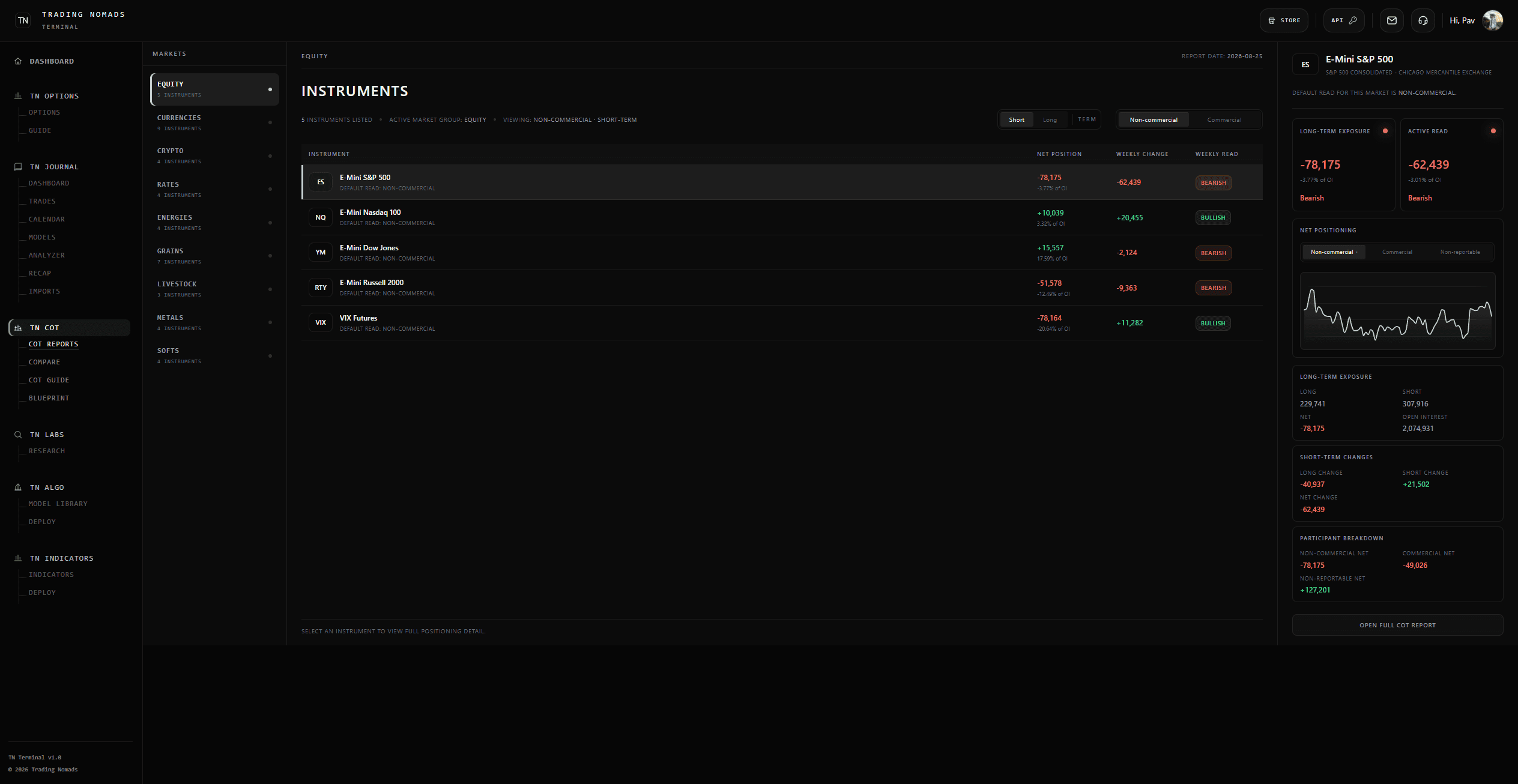Image resolution: width=1518 pixels, height=784 pixels.
Task: Click the TN ALGO section icon
Action: (x=18, y=487)
